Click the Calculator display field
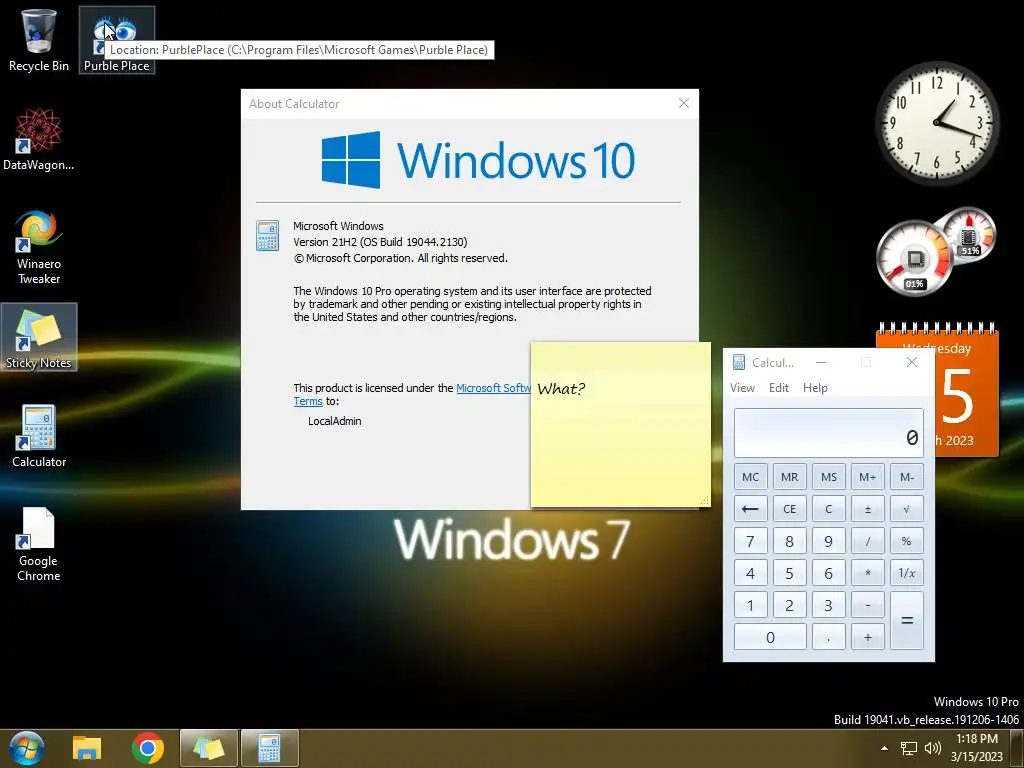This screenshot has width=1024, height=768. tap(829, 433)
